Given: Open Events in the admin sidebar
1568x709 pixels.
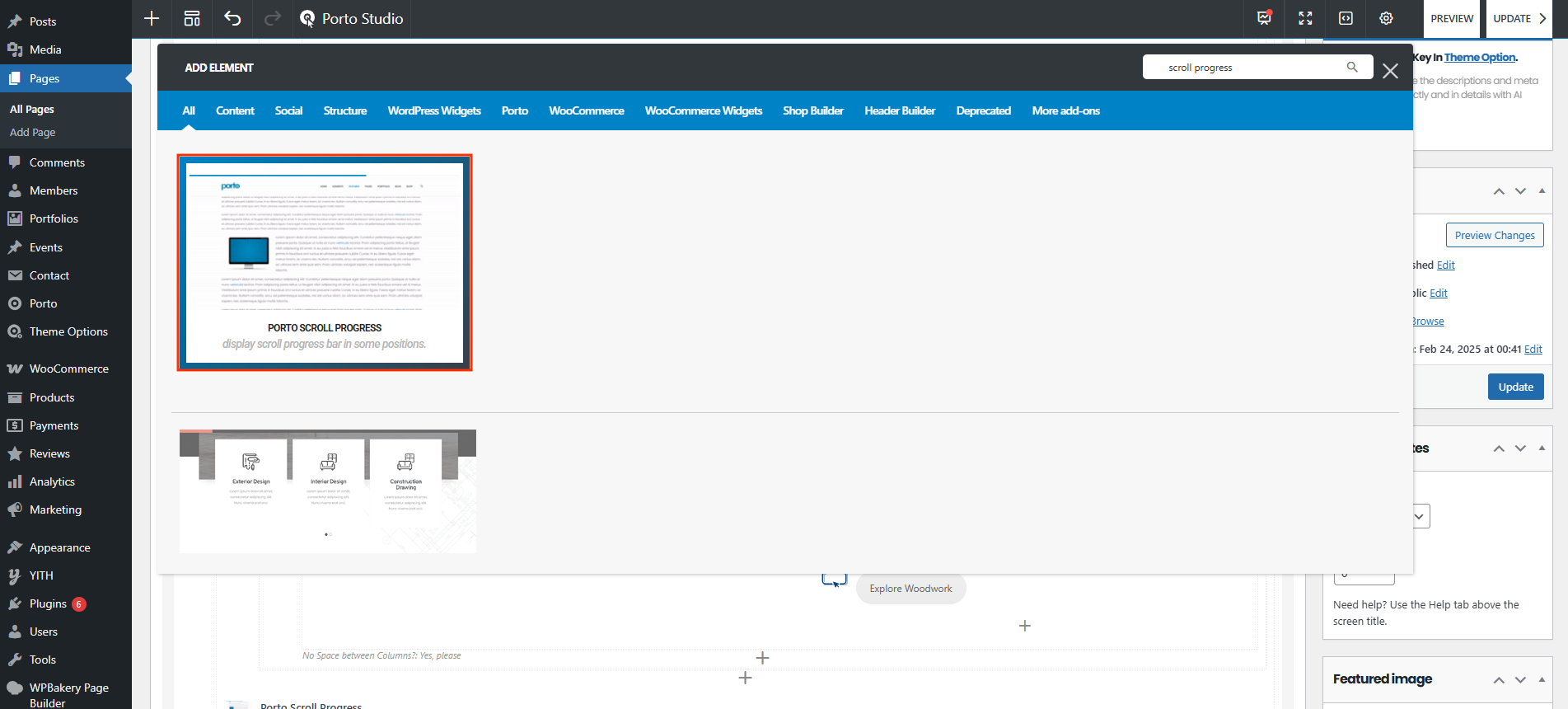Looking at the screenshot, I should (46, 247).
